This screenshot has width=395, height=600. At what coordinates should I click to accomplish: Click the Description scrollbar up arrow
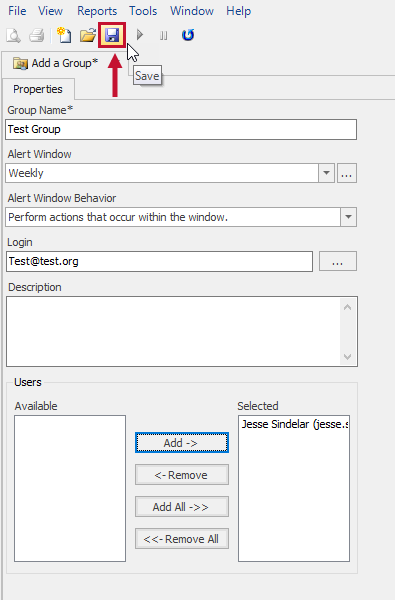[x=348, y=307]
